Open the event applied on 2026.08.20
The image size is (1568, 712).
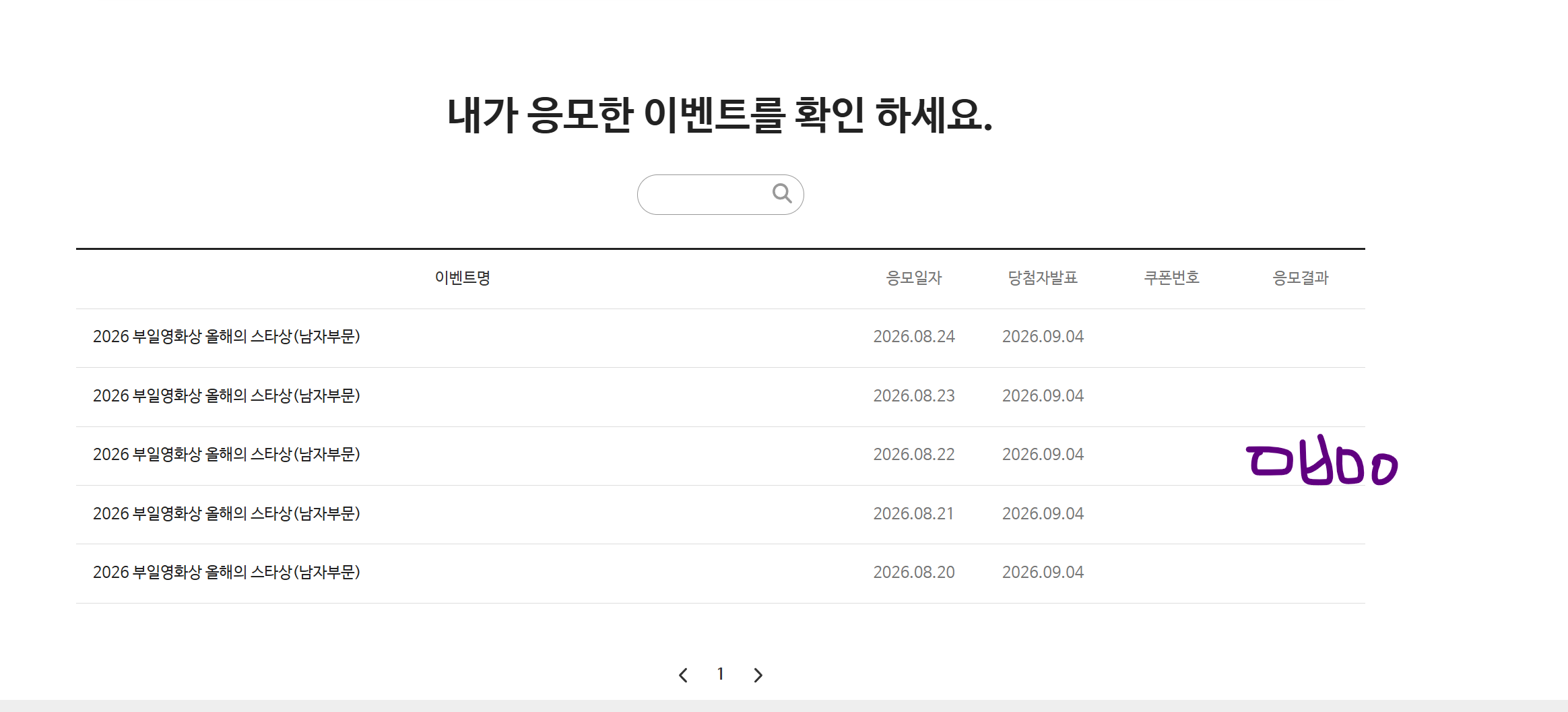point(226,572)
